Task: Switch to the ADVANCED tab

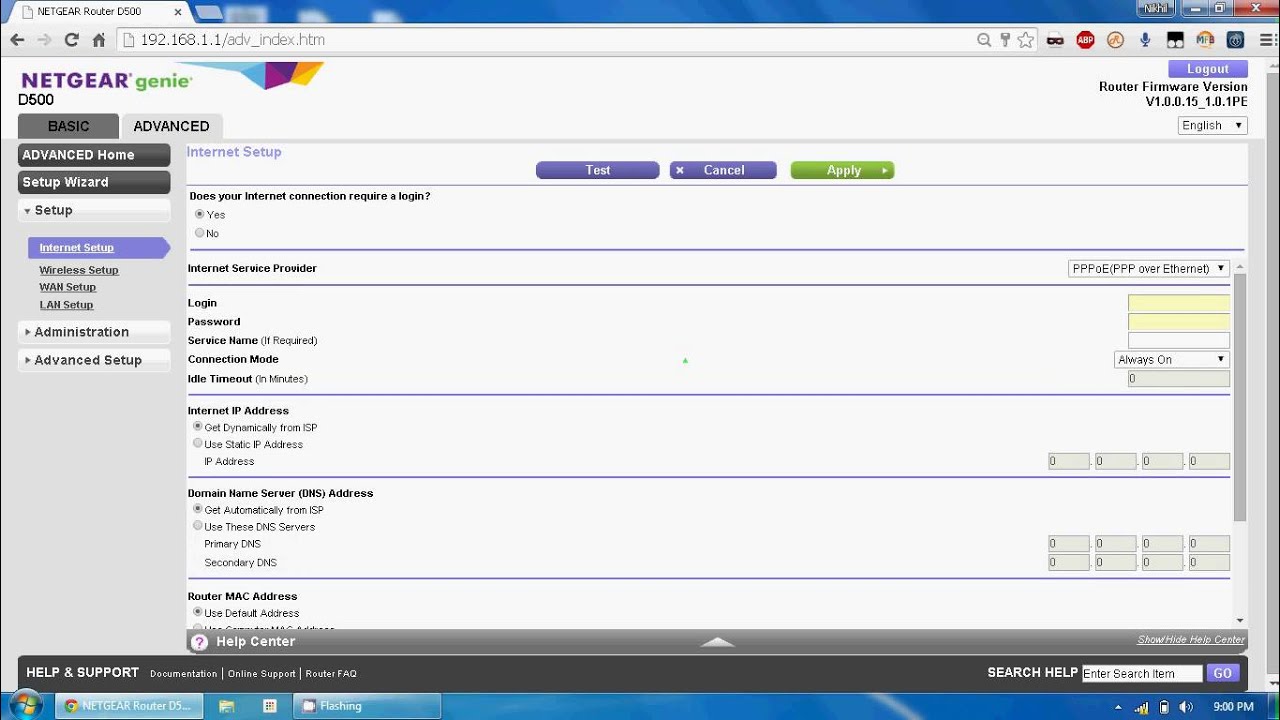Action: [171, 126]
